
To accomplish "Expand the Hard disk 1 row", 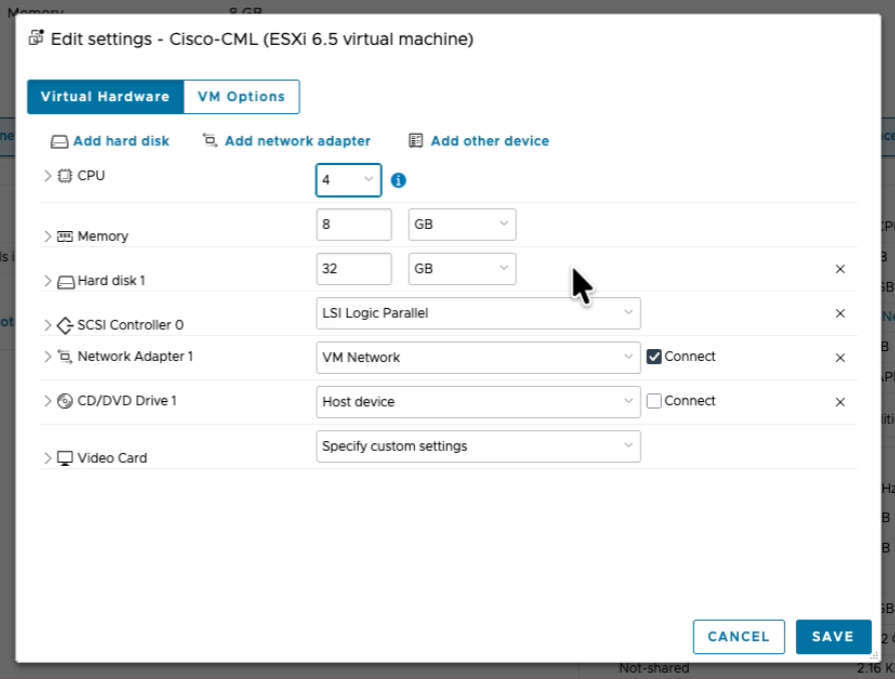I will (x=47, y=281).
